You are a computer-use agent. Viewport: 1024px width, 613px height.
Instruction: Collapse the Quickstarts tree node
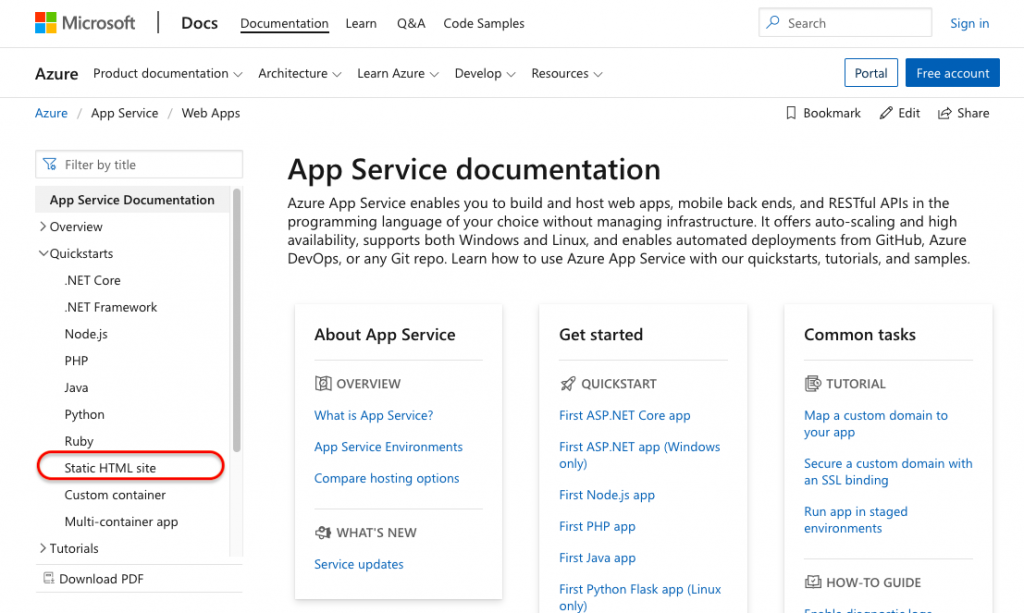[43, 253]
